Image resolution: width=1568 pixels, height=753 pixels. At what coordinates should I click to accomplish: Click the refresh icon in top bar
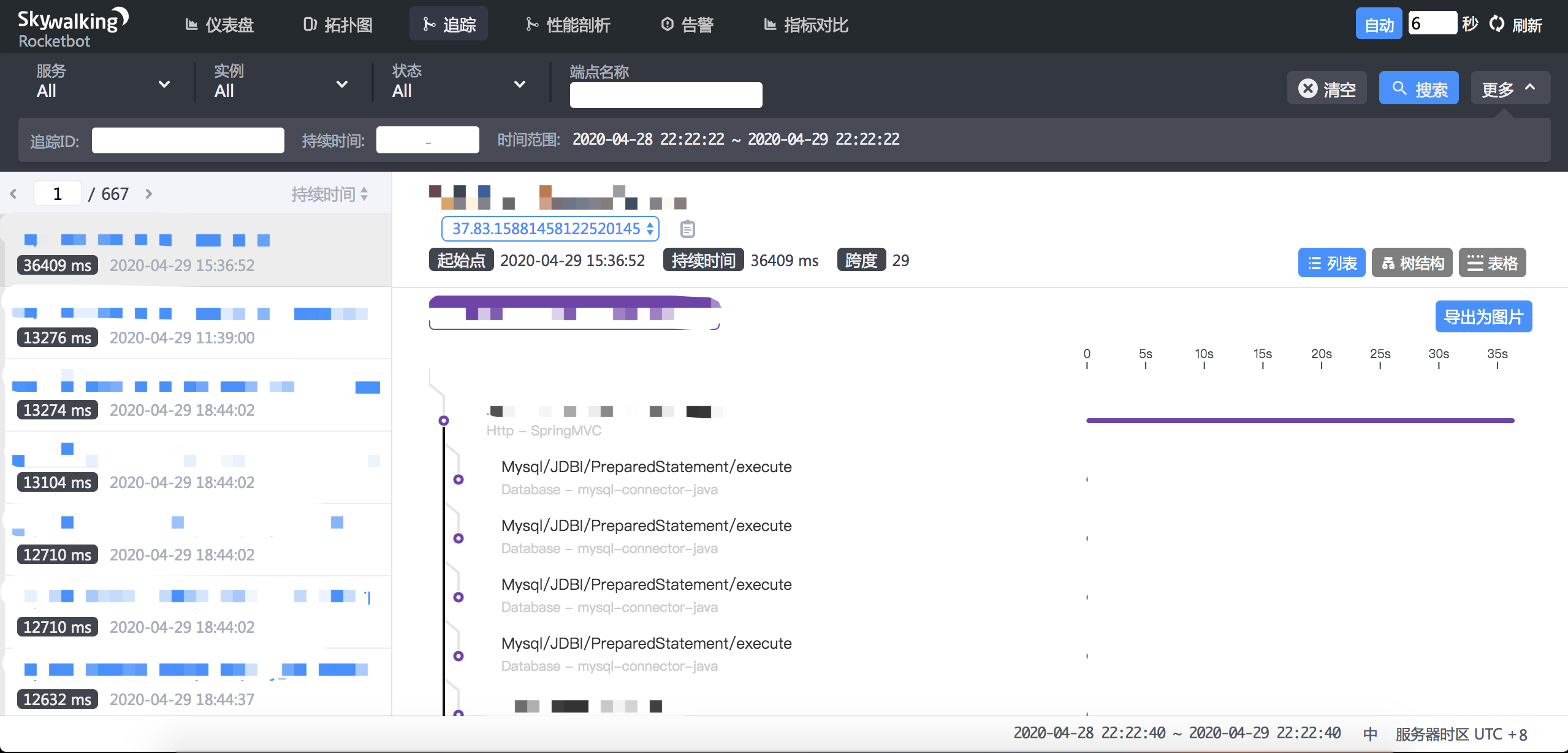tap(1497, 24)
